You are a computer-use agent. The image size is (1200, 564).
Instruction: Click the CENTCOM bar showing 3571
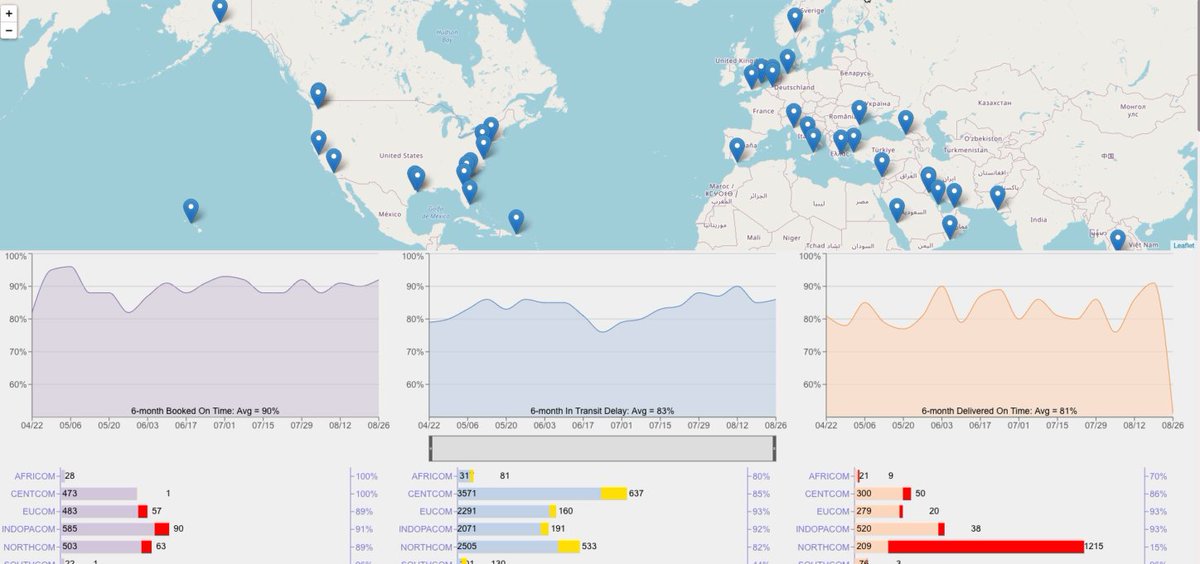(x=530, y=493)
